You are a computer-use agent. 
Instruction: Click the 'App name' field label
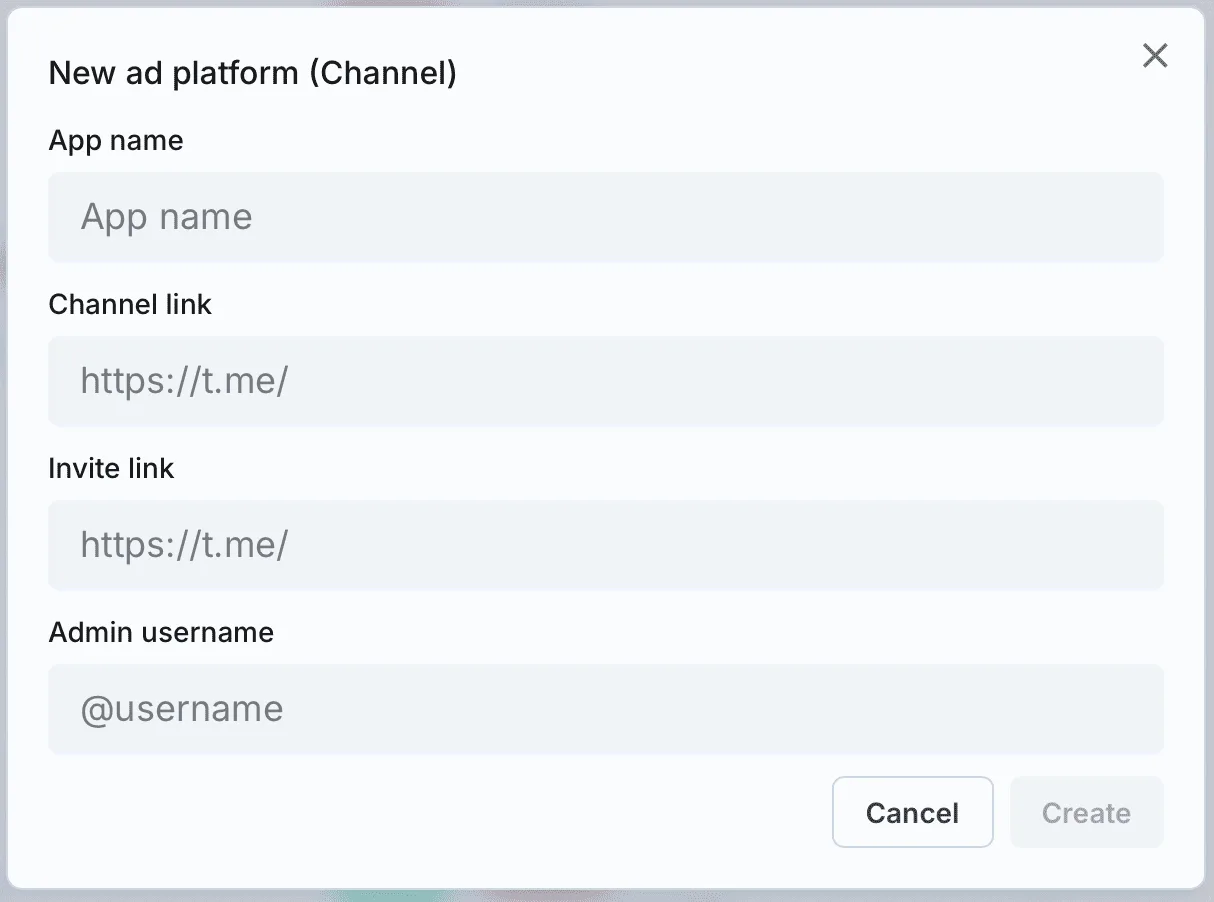[116, 140]
